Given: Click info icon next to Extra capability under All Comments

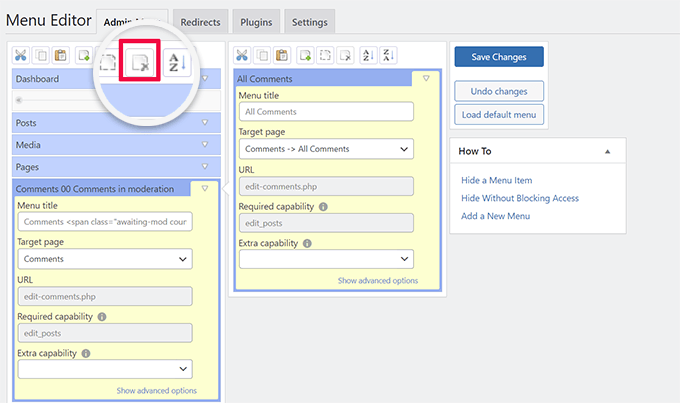Looking at the screenshot, I should [x=307, y=243].
